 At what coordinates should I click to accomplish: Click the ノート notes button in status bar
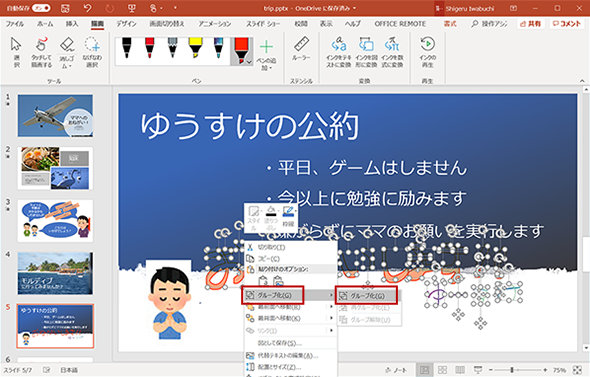click(x=395, y=370)
